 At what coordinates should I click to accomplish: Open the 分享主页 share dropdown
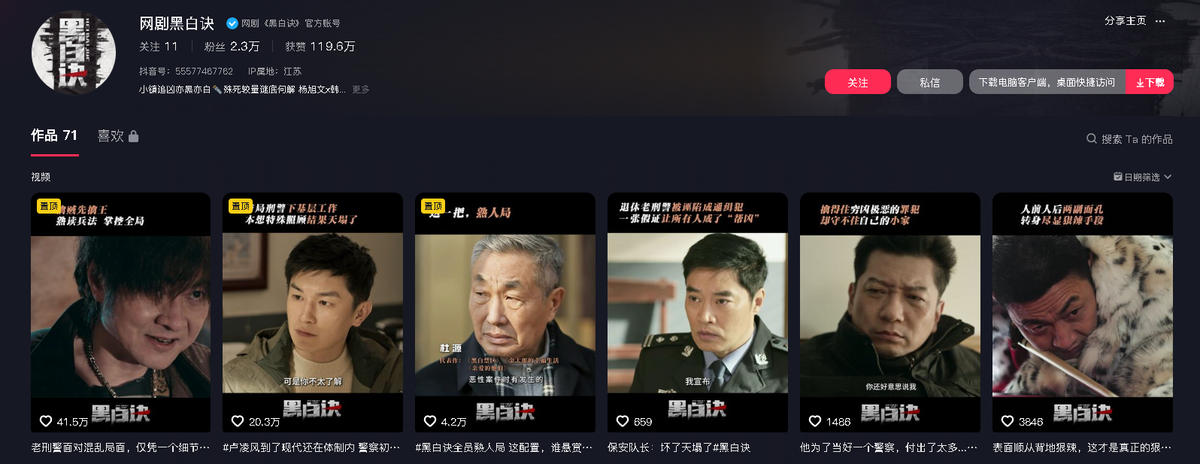click(1125, 21)
